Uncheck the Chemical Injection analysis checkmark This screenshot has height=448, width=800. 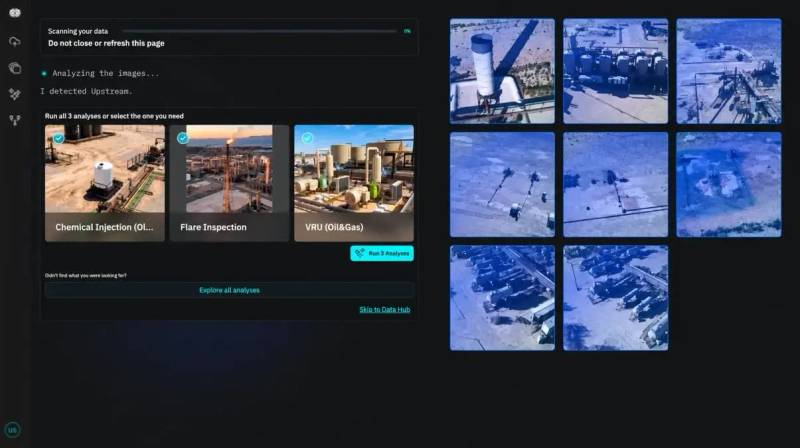(59, 138)
